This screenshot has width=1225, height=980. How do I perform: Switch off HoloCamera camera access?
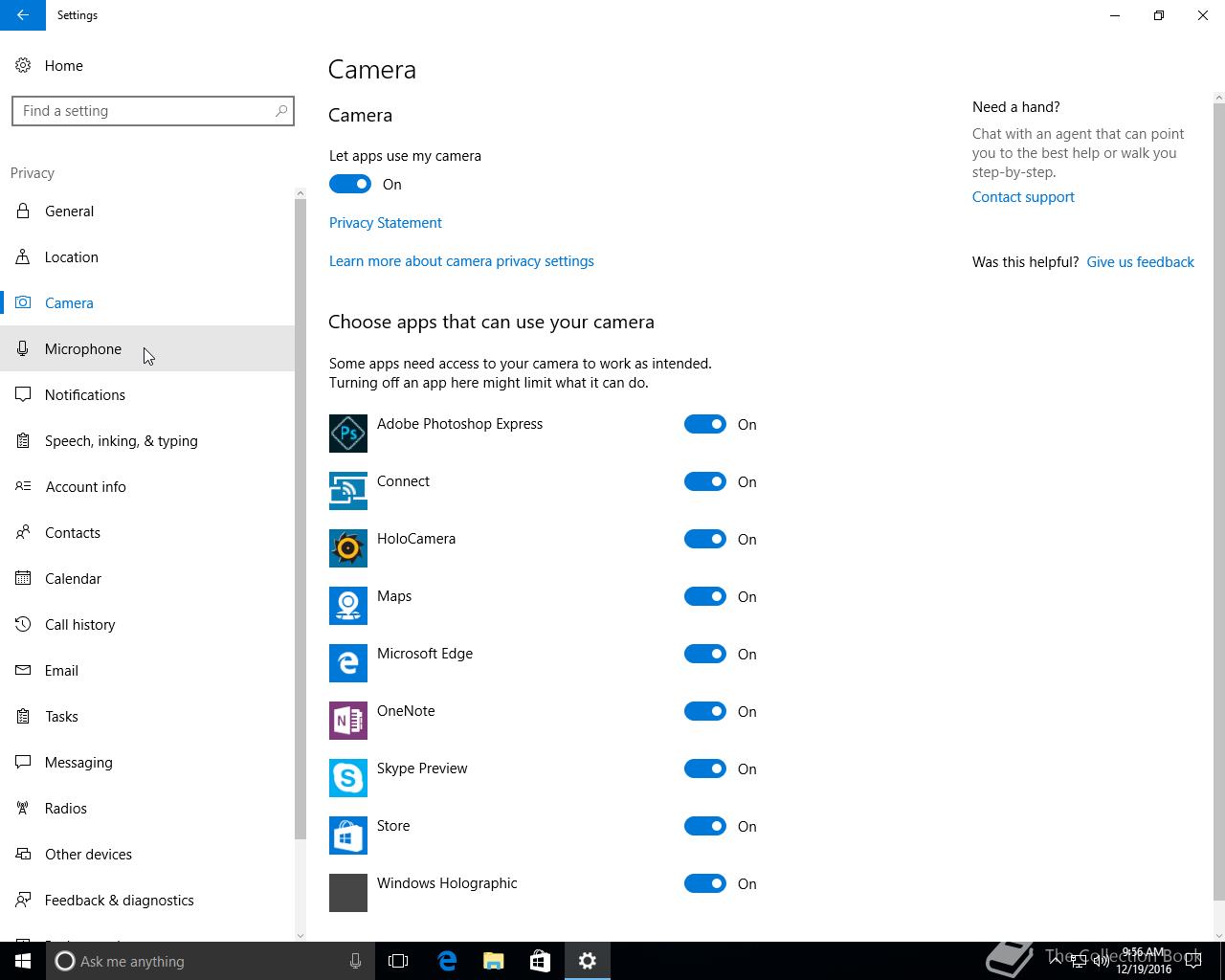point(705,539)
